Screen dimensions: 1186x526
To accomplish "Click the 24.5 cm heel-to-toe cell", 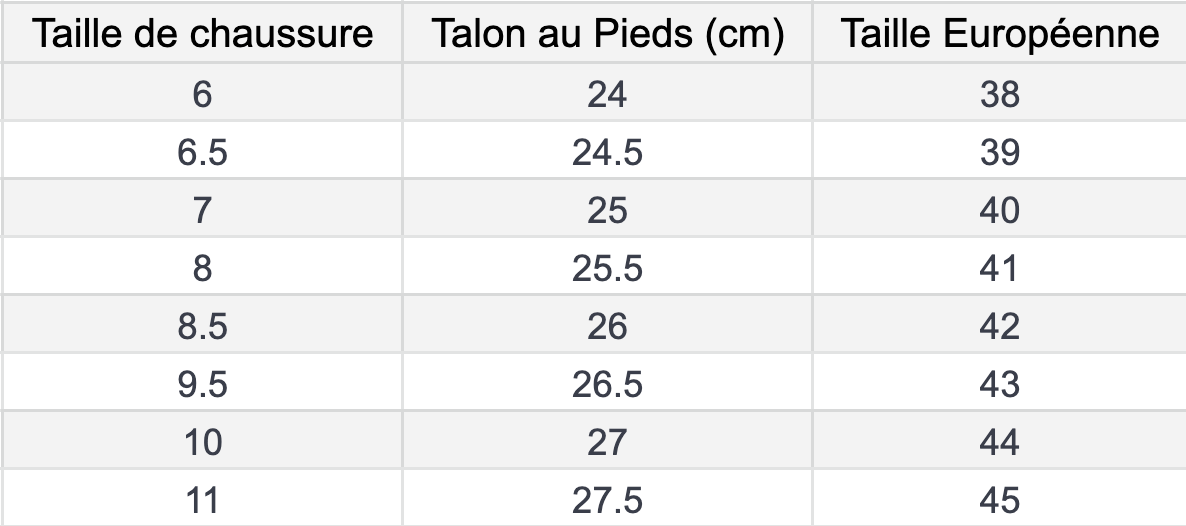I will pos(607,151).
